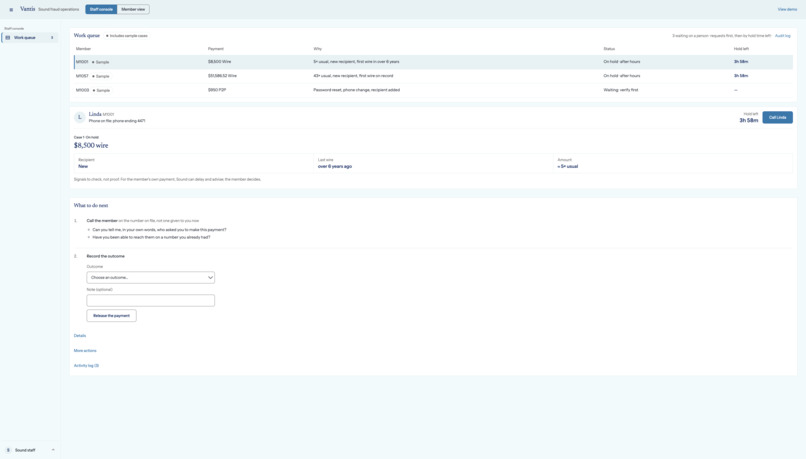Select the M1003 row in the work queue
Viewport: 806px width, 459px height.
tap(433, 90)
